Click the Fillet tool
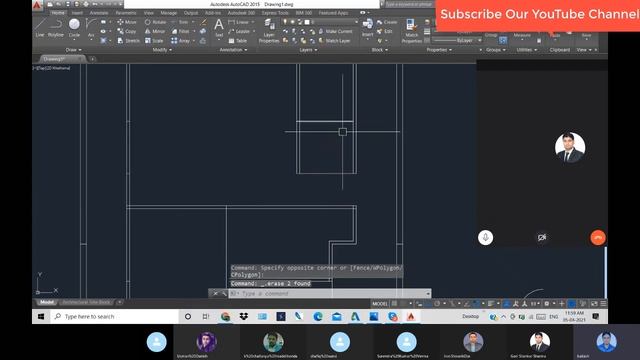The height and width of the screenshot is (360, 640). click(x=181, y=31)
